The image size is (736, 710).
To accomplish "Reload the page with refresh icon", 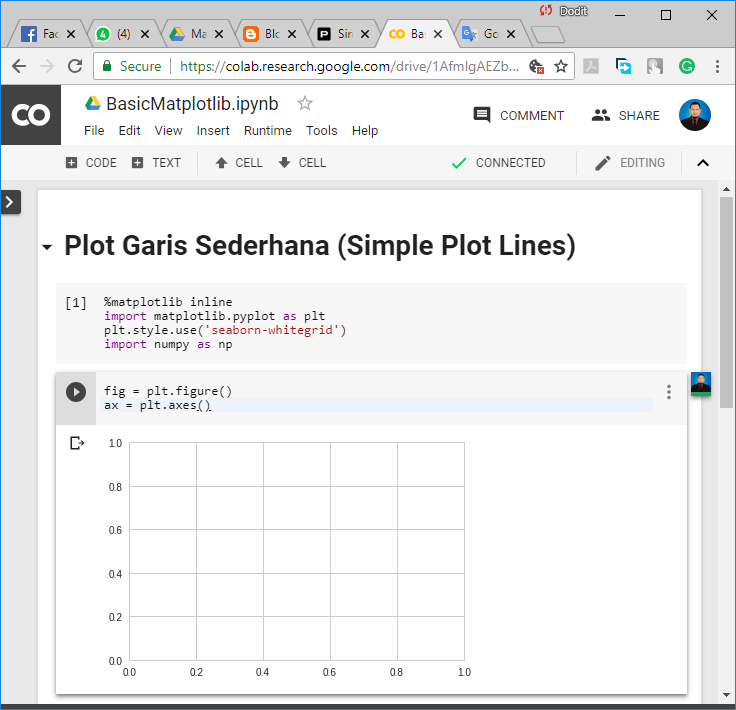I will click(75, 66).
